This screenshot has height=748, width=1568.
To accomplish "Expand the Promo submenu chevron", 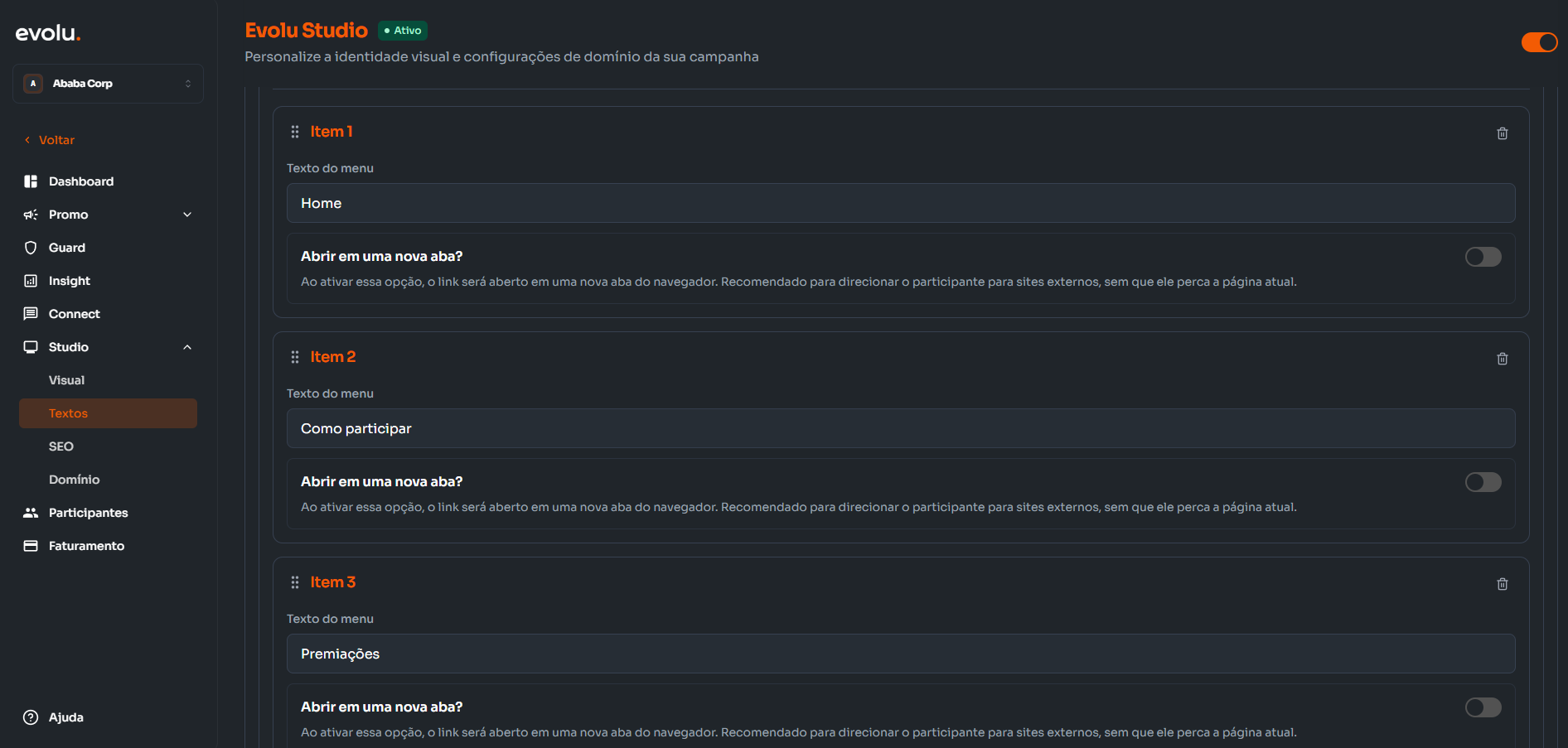I will (187, 215).
